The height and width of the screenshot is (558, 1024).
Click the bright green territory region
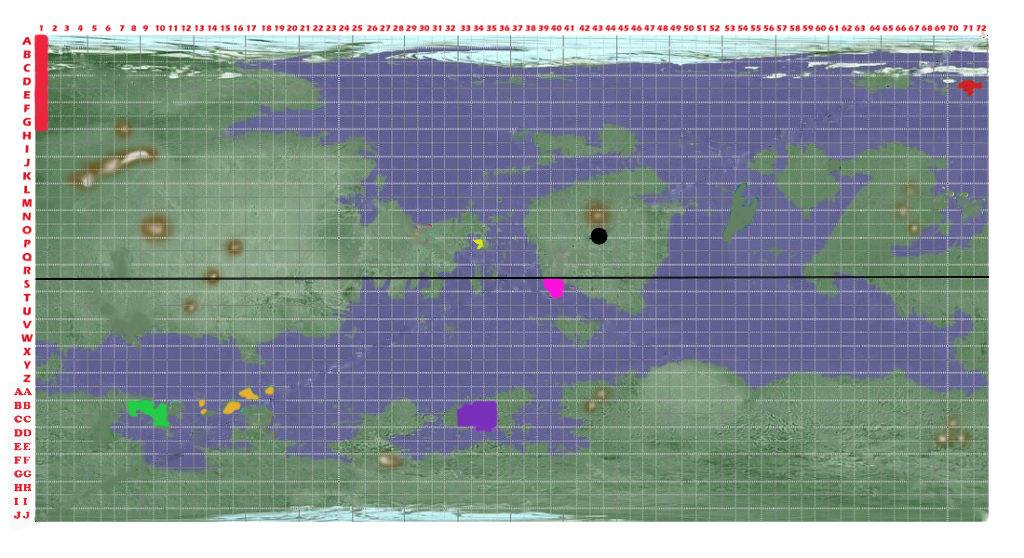coord(149,412)
